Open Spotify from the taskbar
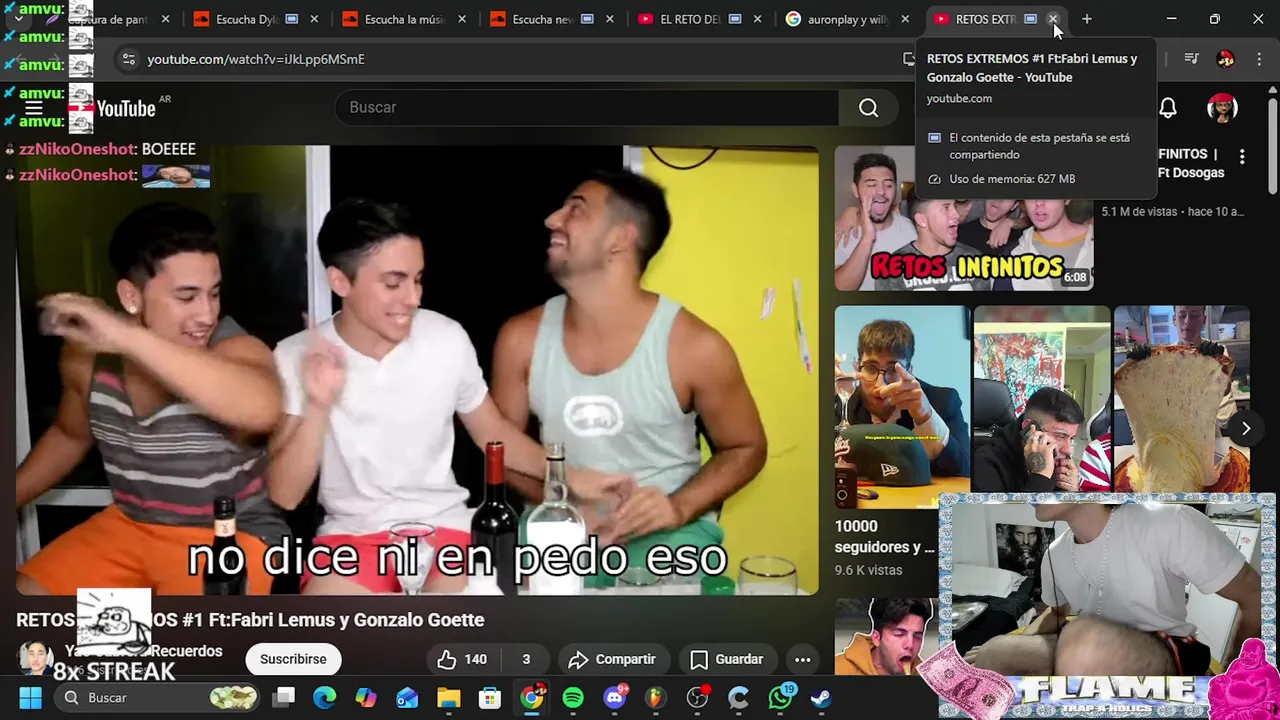1280x720 pixels. 573,697
